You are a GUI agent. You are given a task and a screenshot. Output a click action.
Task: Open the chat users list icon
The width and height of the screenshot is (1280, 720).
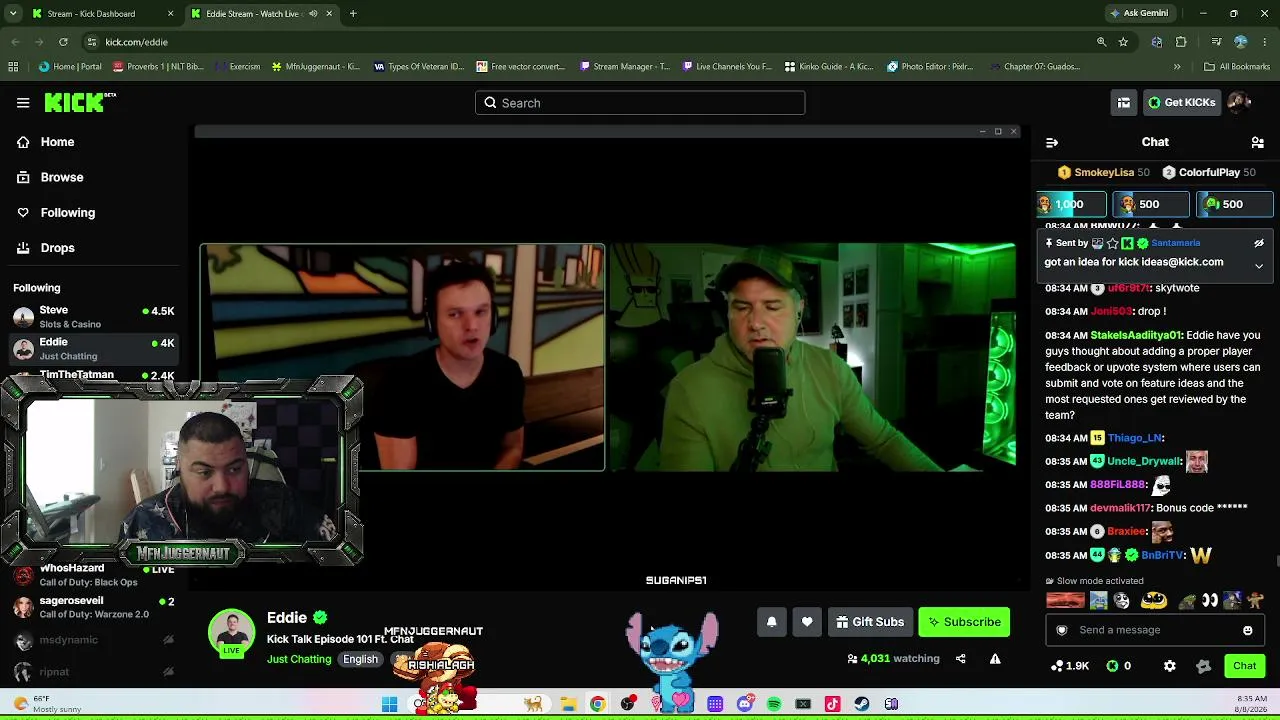pos(1258,142)
